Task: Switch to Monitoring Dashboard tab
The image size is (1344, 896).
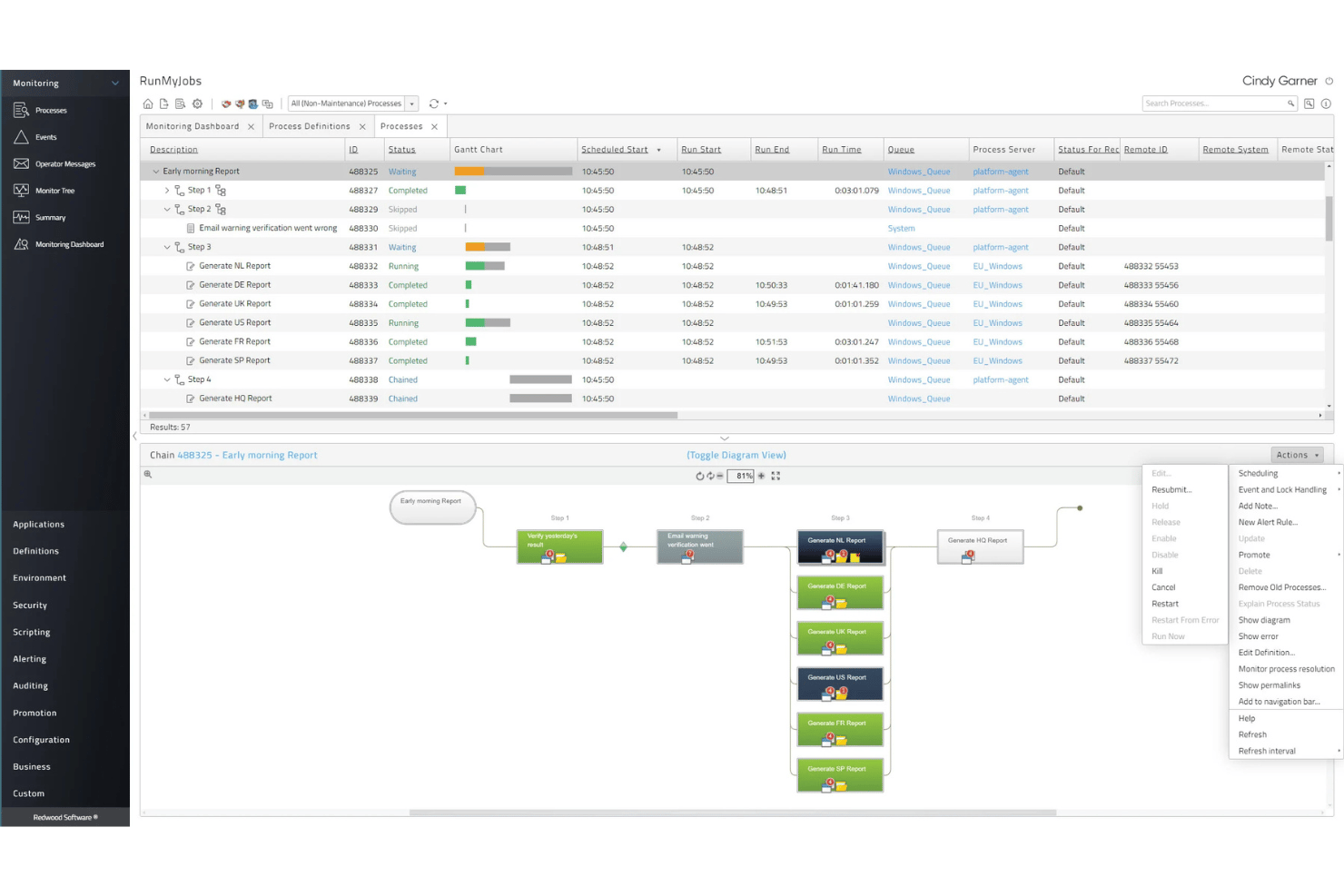Action: point(193,126)
